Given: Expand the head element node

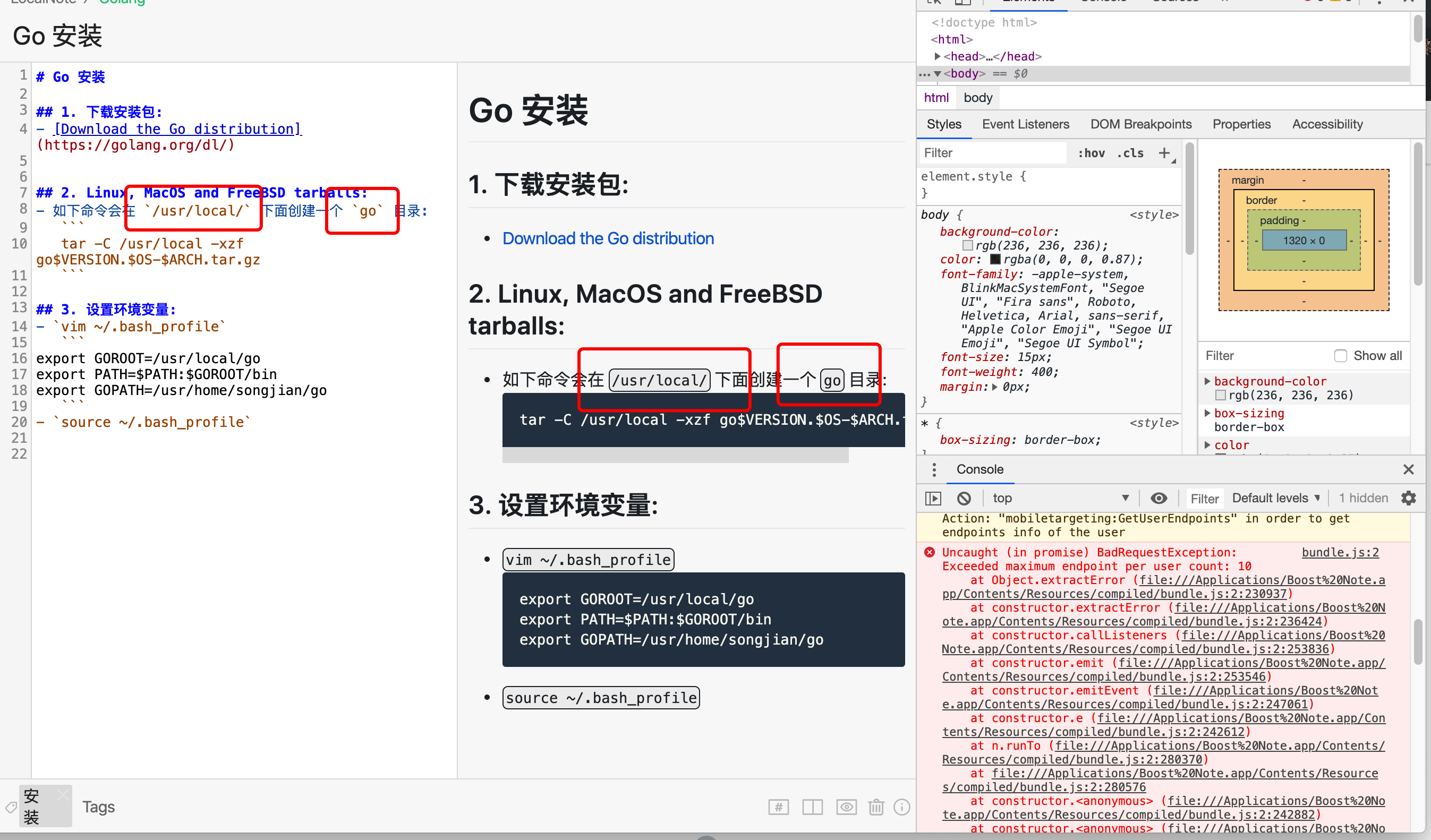Looking at the screenshot, I should pyautogui.click(x=938, y=56).
